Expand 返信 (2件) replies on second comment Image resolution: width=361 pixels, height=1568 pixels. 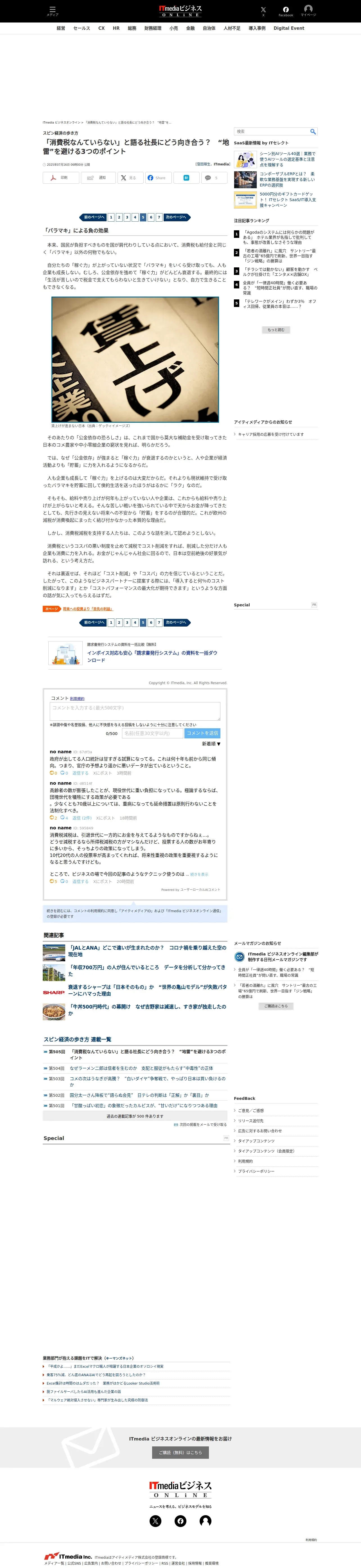[x=82, y=818]
